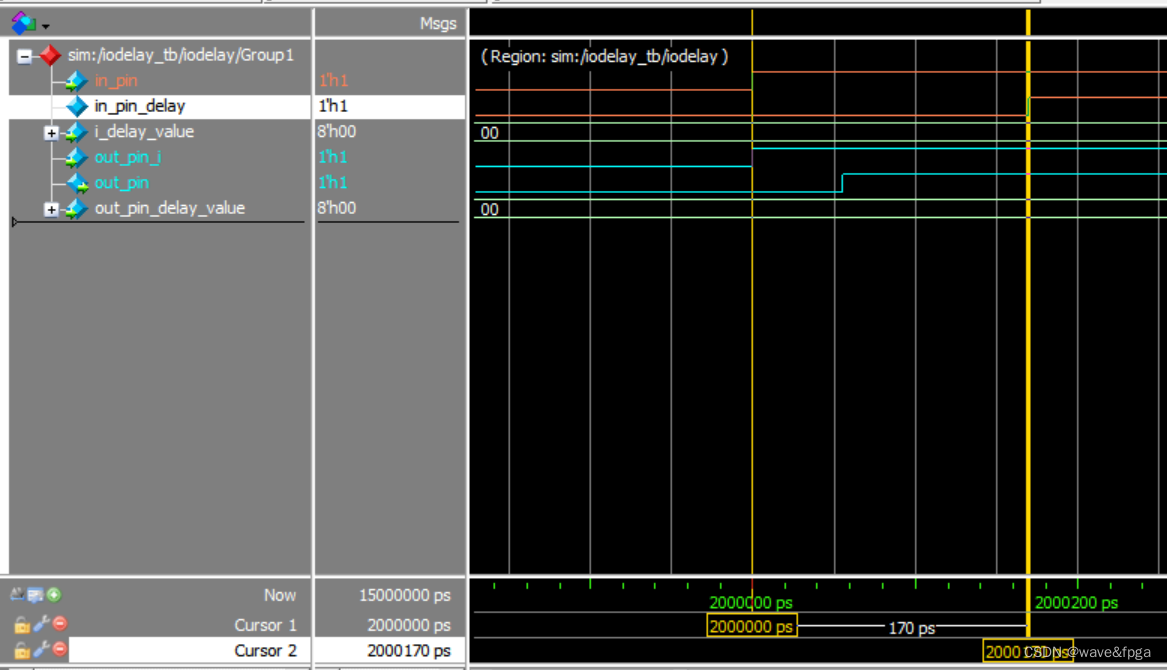
Task: Select the Cursor 2 label
Action: (x=265, y=651)
